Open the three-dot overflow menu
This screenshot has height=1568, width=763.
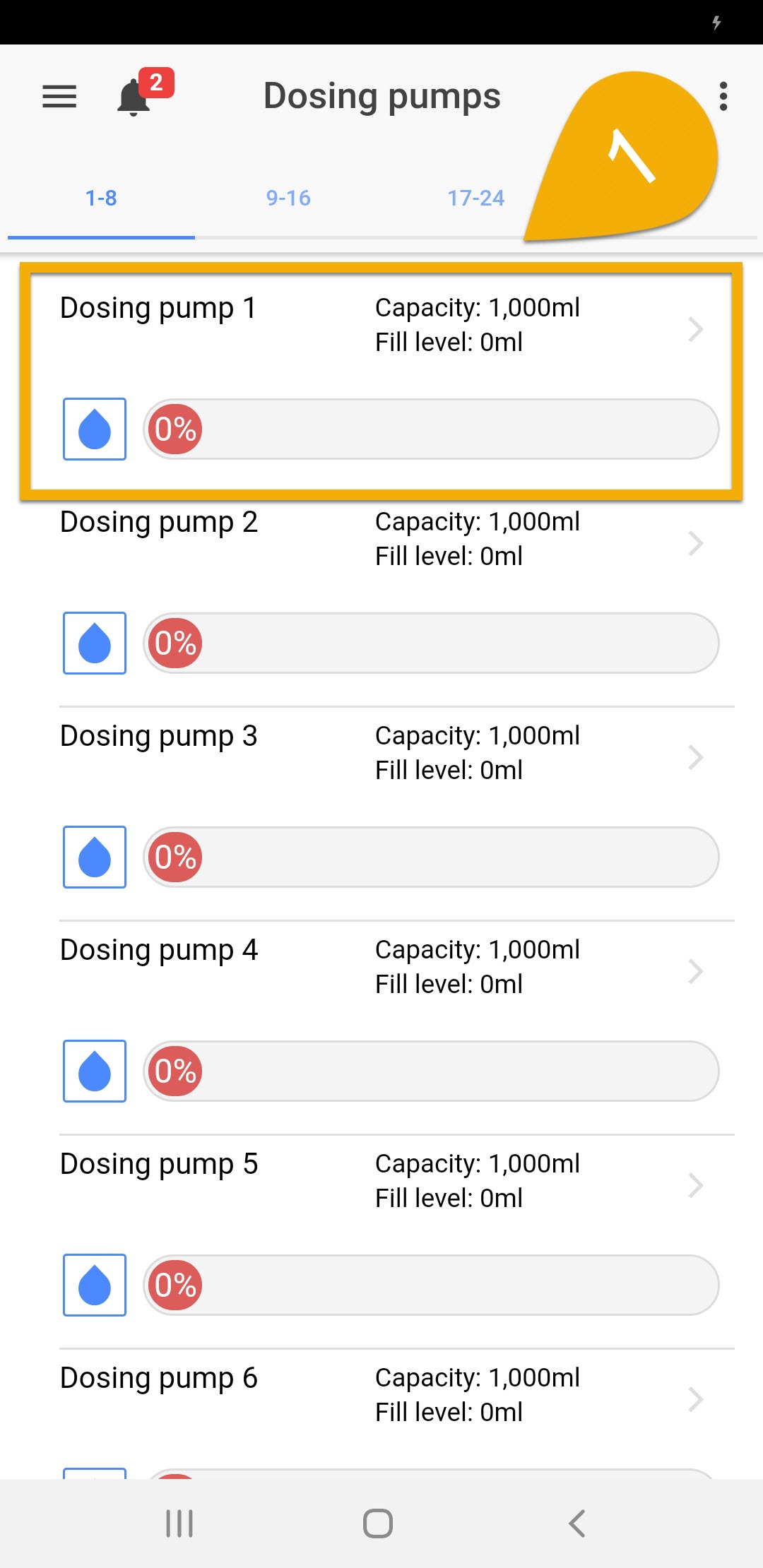coord(724,97)
